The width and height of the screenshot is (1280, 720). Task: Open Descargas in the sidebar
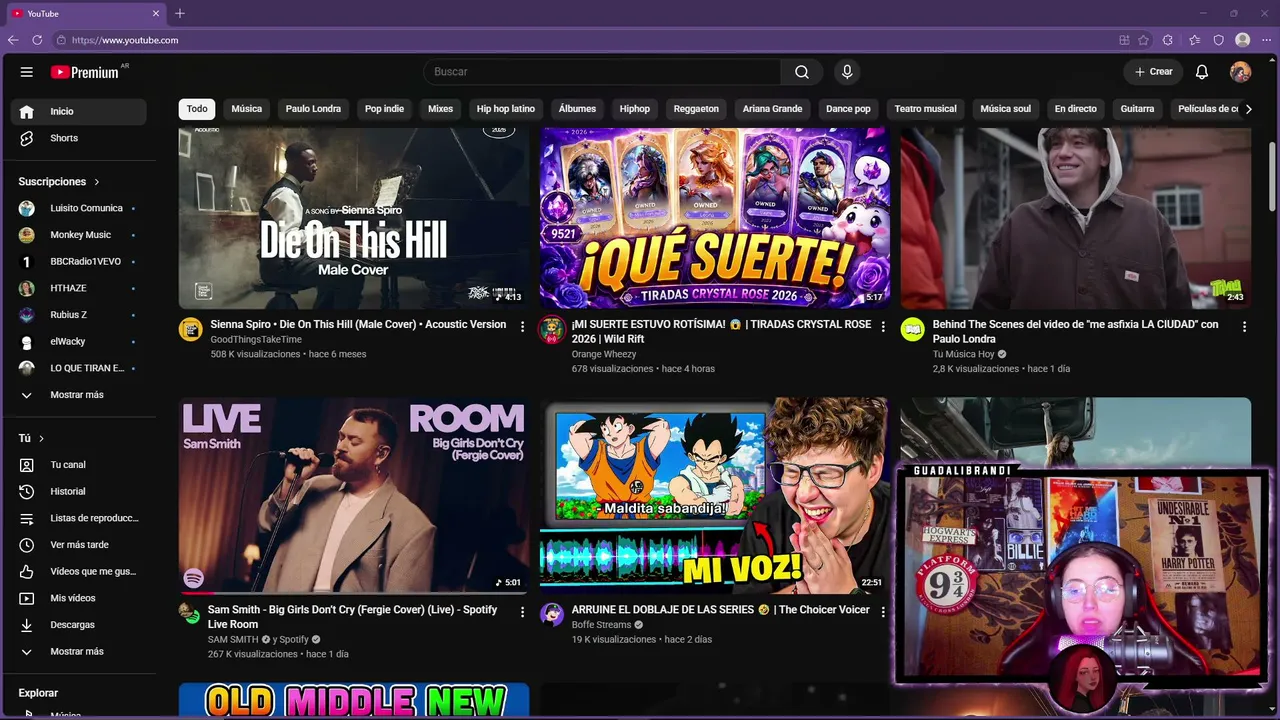click(79, 625)
